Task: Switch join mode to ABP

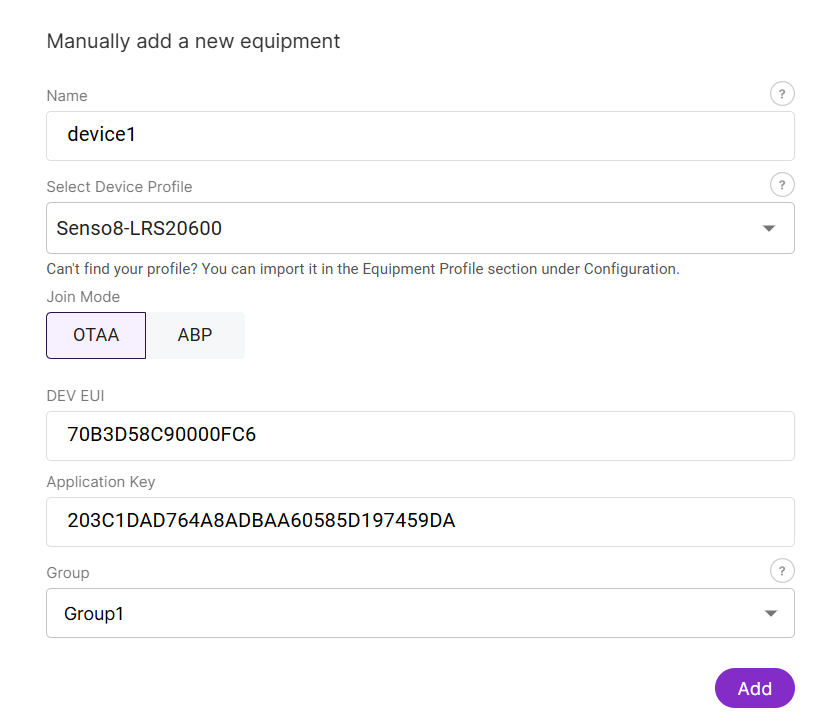Action: (x=196, y=335)
